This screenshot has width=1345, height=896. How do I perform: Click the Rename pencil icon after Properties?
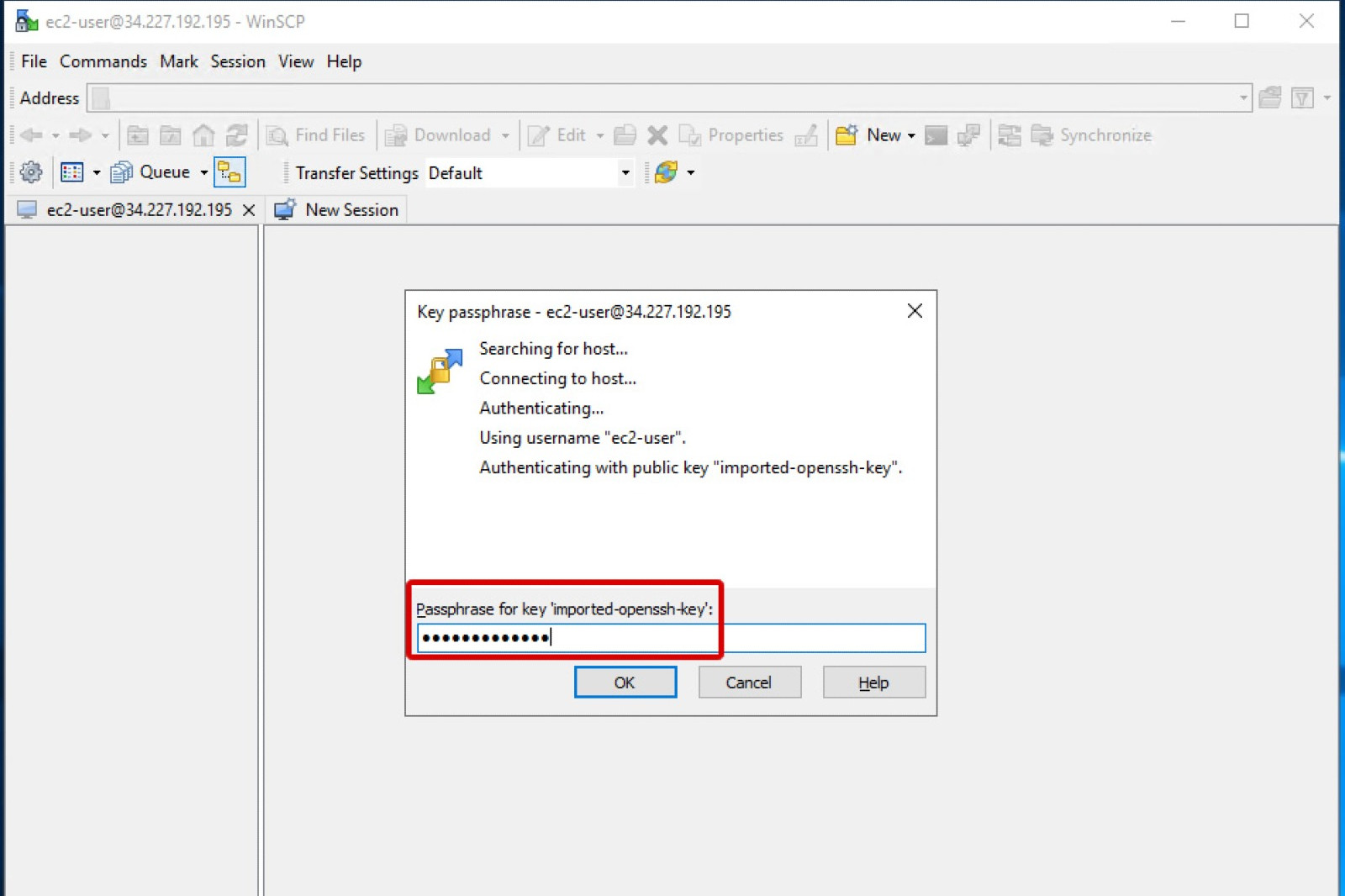pos(806,135)
